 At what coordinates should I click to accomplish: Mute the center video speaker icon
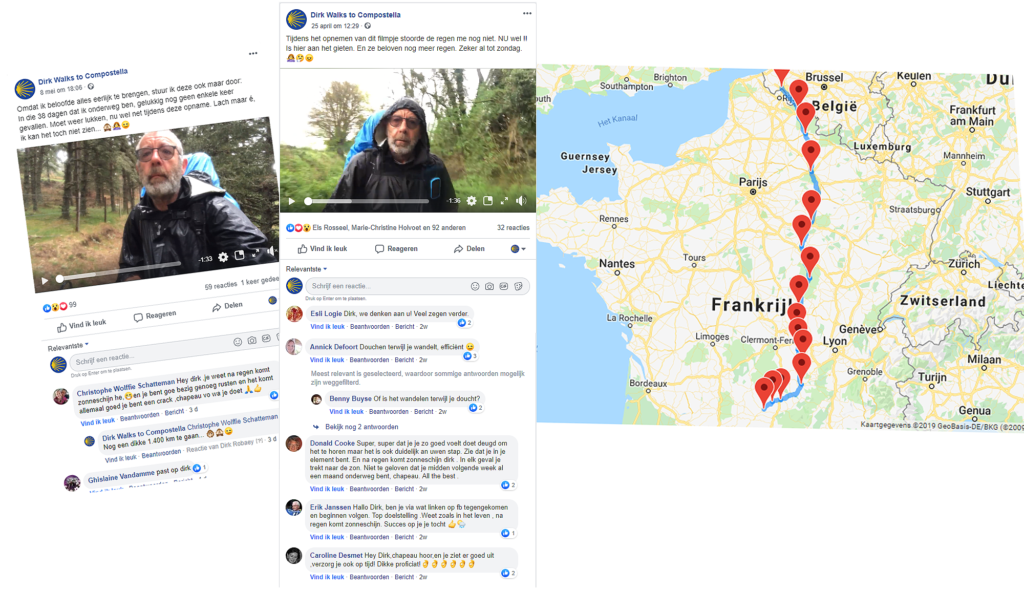(x=521, y=201)
